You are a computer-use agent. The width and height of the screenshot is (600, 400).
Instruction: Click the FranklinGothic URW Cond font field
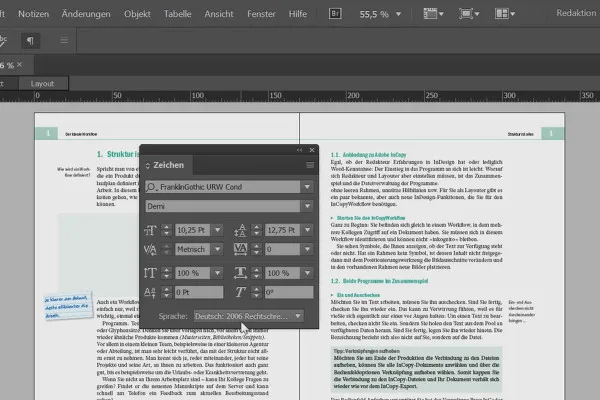(223, 187)
